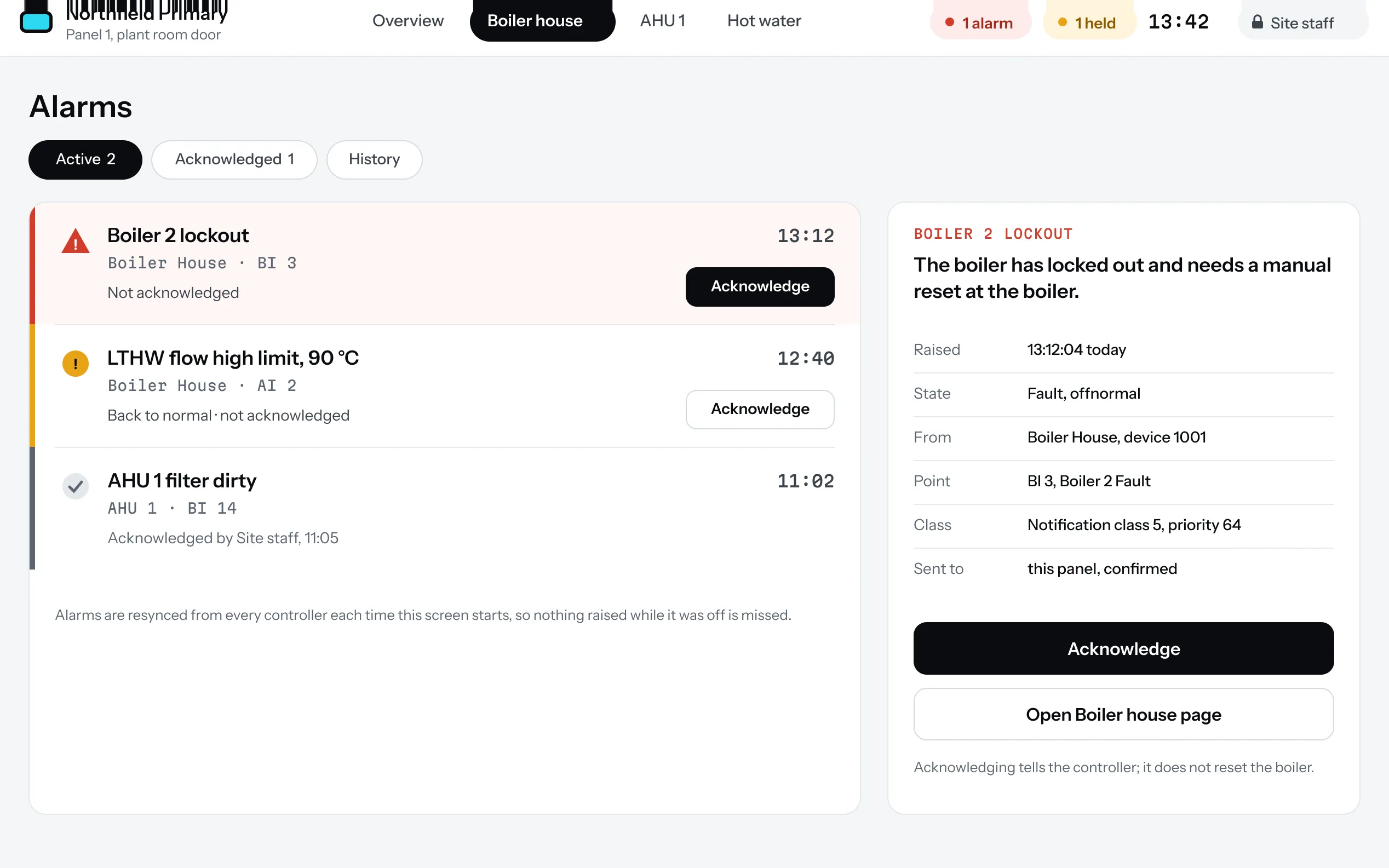The height and width of the screenshot is (868, 1389).
Task: Click the amber exclamation icon on LTHW flow alarm
Action: click(75, 364)
